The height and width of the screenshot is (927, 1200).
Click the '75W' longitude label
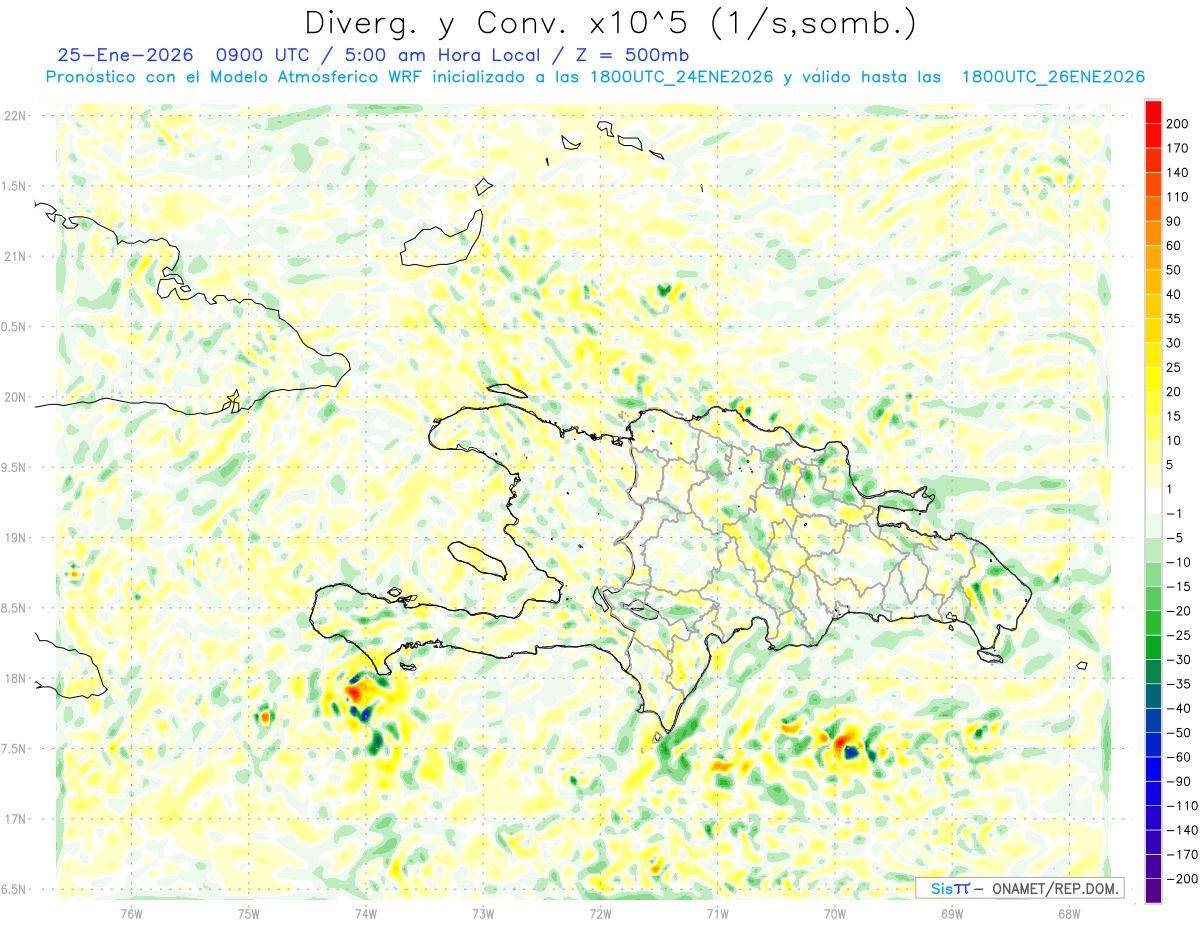click(x=249, y=913)
